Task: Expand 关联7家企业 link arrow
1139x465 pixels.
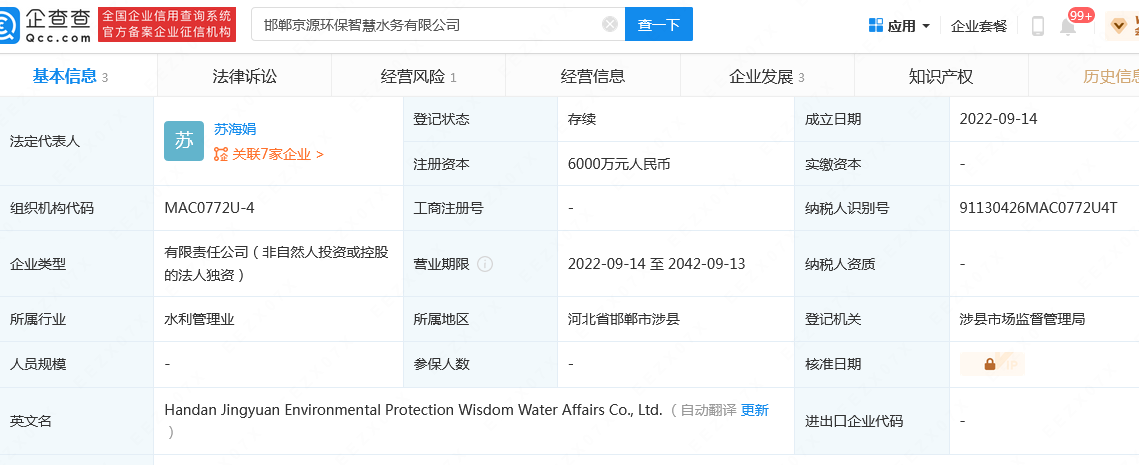Action: coord(320,154)
